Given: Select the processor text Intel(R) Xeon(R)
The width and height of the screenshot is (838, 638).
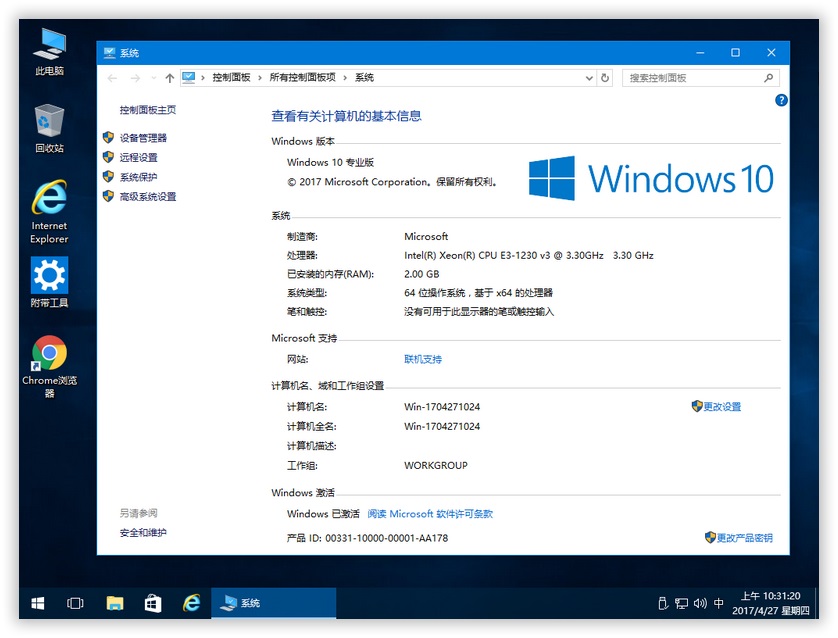Looking at the screenshot, I should point(529,255).
